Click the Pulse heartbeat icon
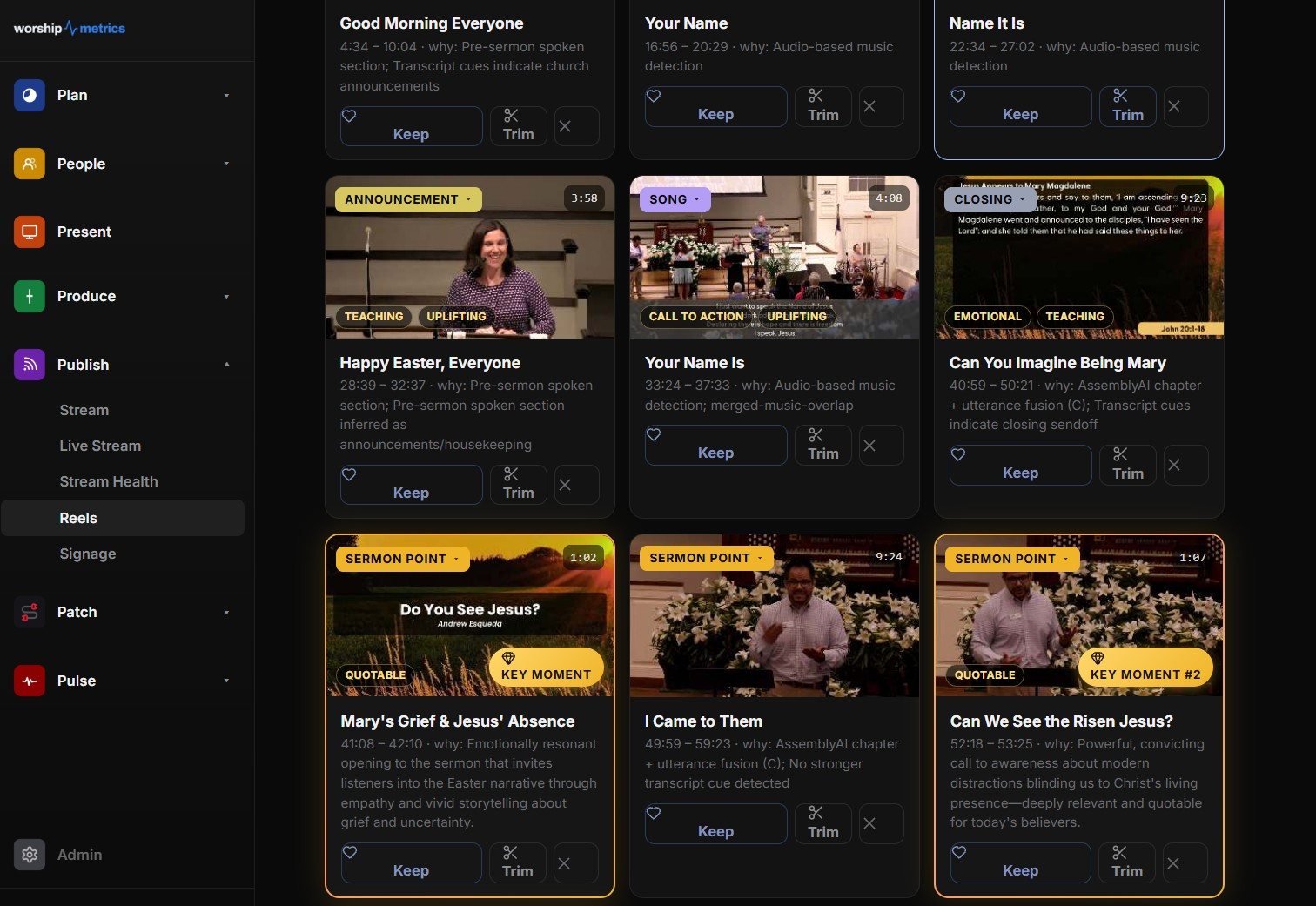This screenshot has width=1316, height=906. pyautogui.click(x=30, y=681)
